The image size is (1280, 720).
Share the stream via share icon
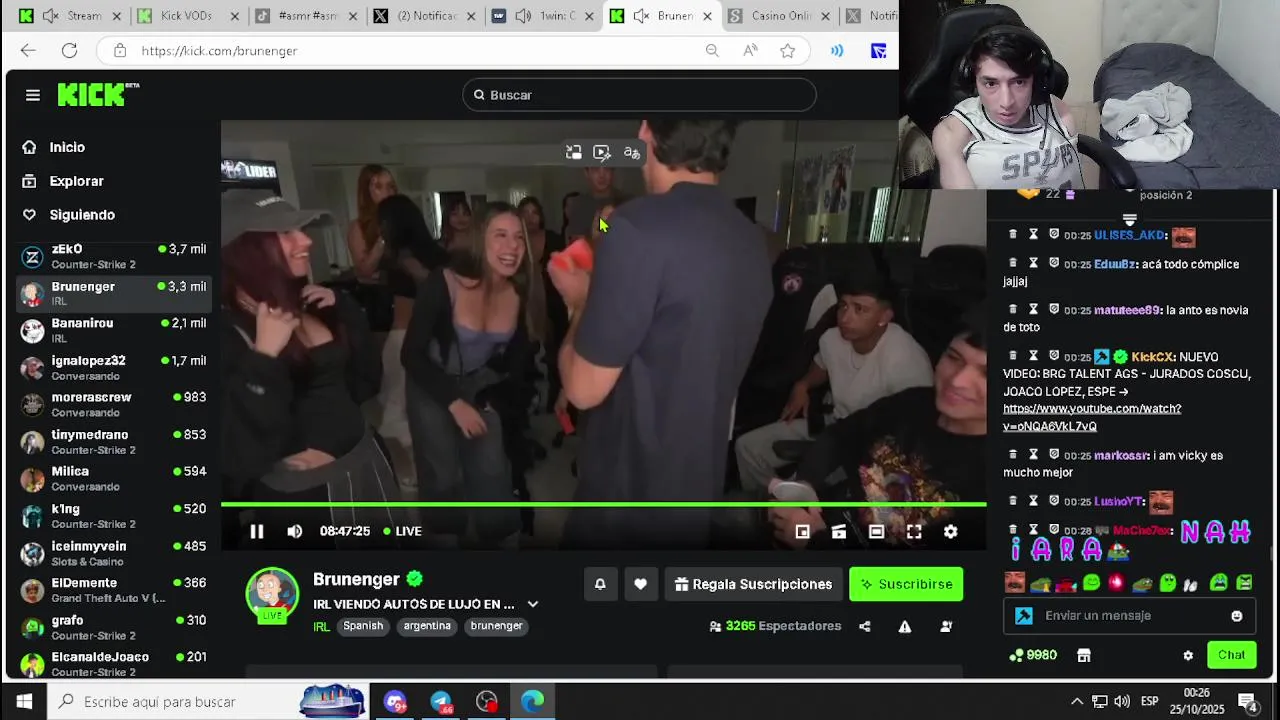coord(865,626)
